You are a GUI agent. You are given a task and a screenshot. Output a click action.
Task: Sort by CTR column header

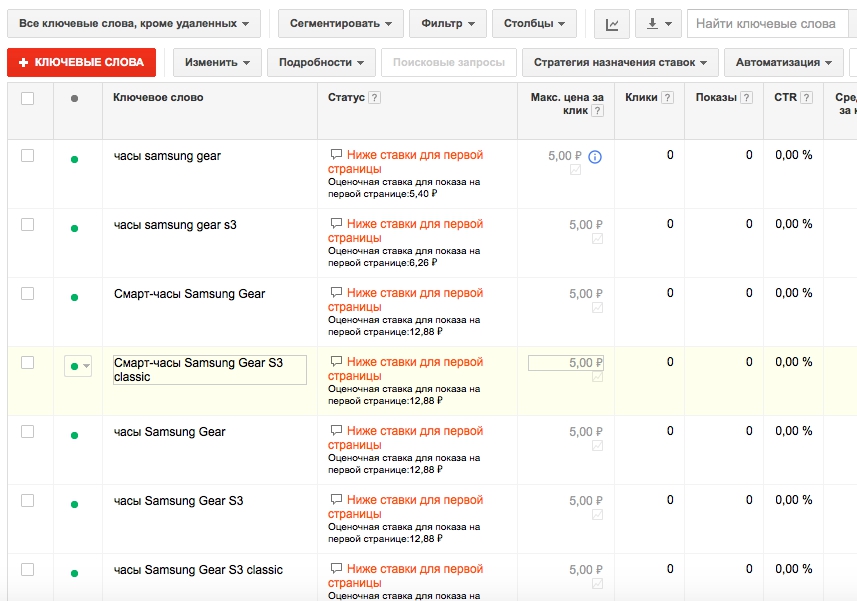(x=785, y=97)
